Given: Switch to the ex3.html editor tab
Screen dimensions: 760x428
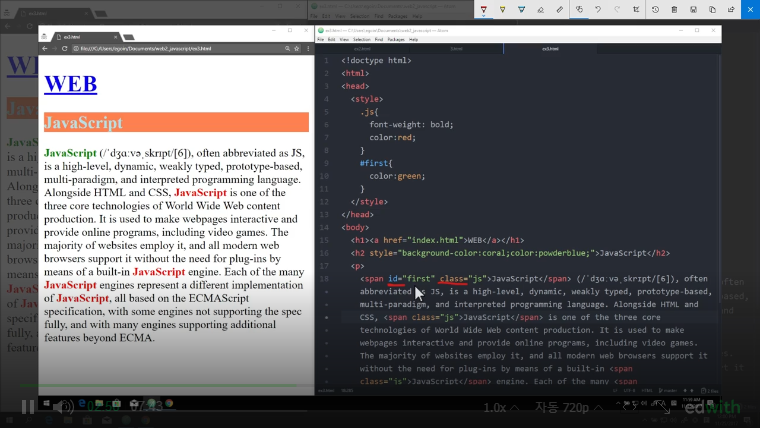Looking at the screenshot, I should click(551, 49).
